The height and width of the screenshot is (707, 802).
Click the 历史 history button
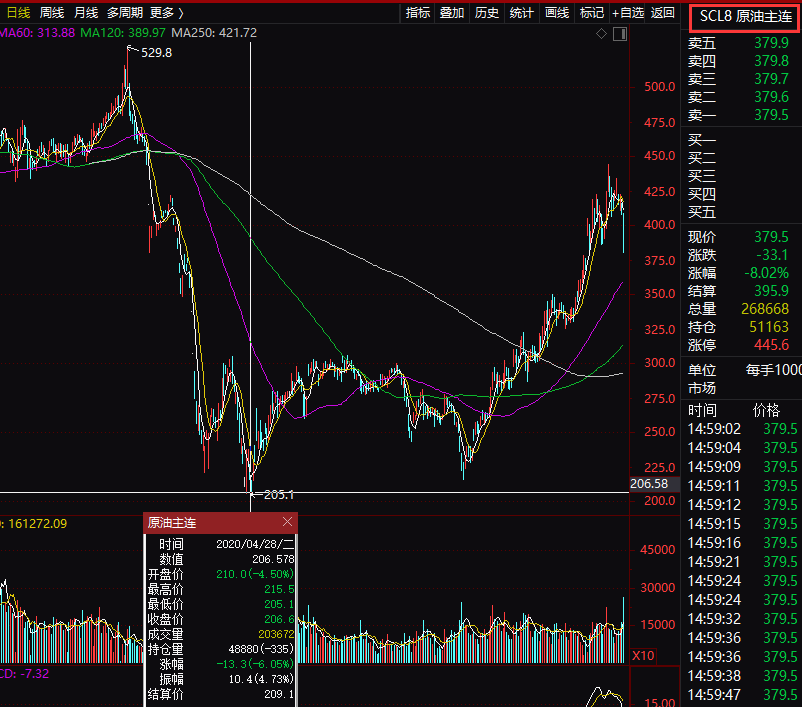[x=486, y=12]
